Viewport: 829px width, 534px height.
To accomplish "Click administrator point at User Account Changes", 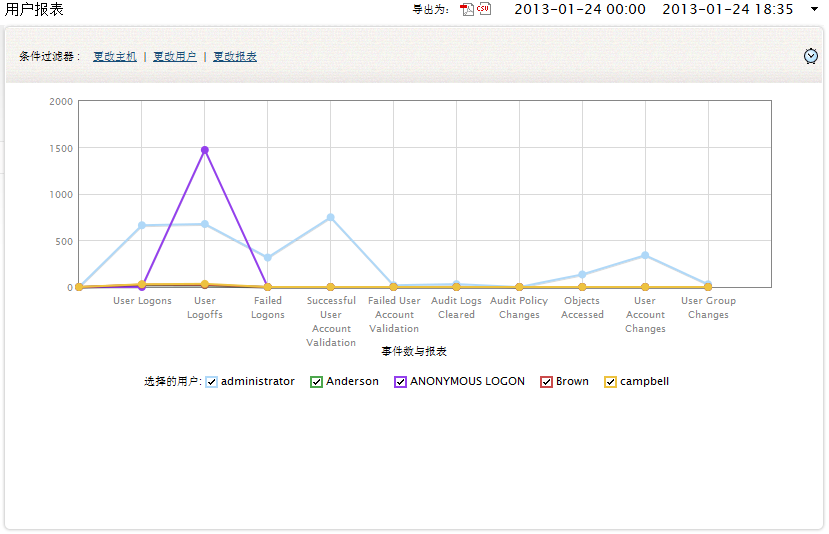I will click(x=645, y=255).
